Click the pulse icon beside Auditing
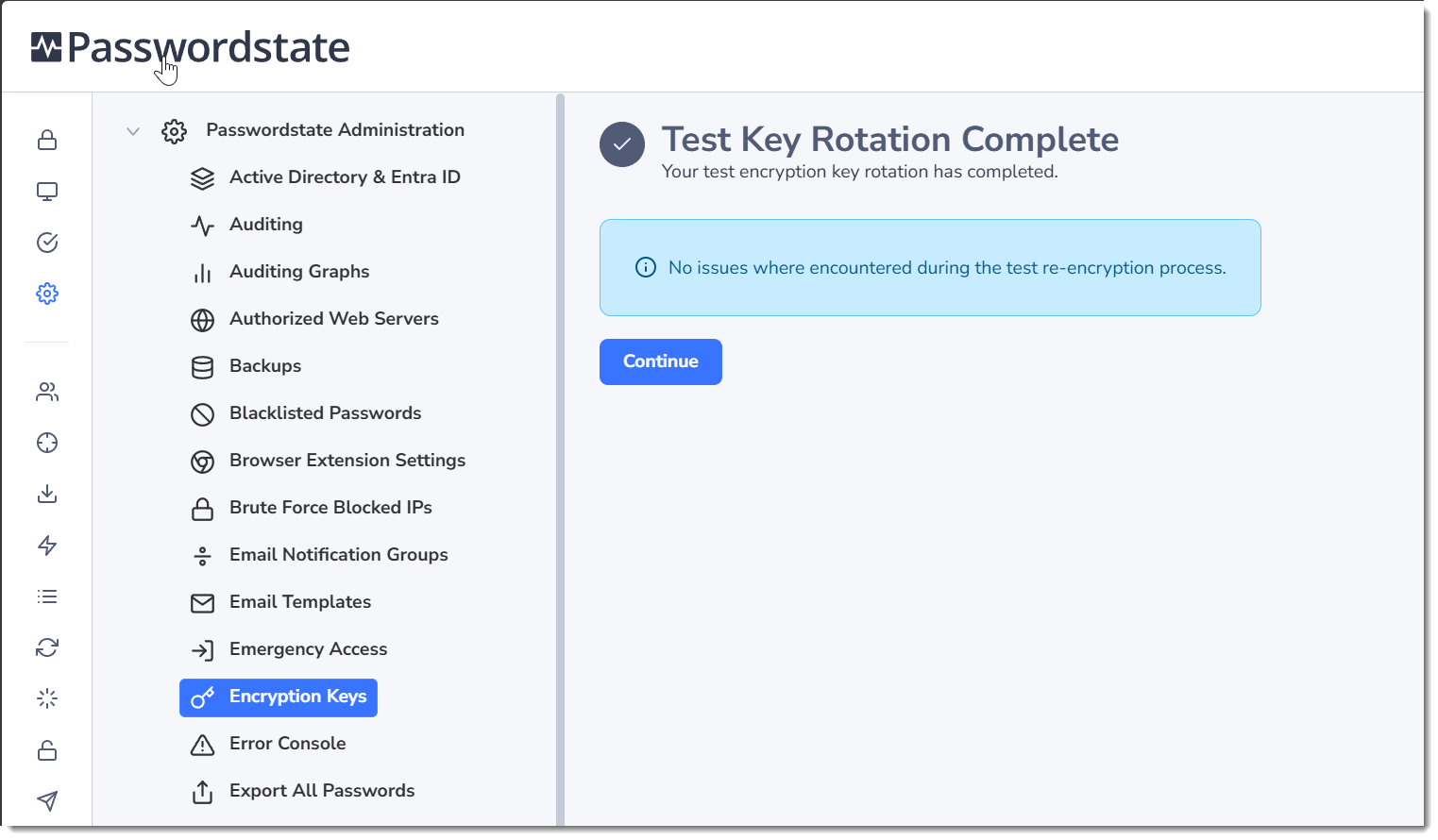 202,226
